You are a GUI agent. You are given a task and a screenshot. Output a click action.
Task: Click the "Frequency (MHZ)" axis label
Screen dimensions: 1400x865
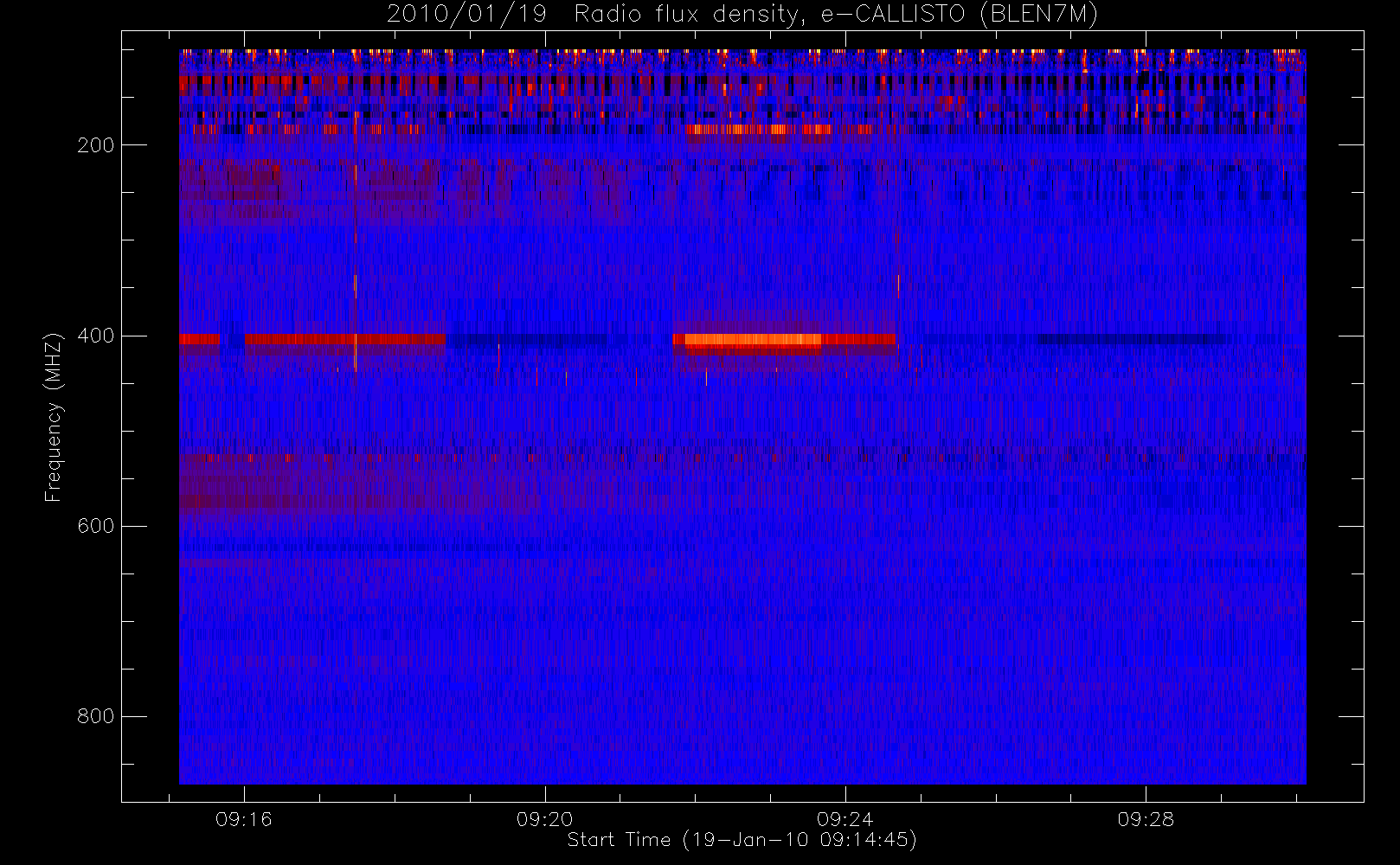pos(54,417)
